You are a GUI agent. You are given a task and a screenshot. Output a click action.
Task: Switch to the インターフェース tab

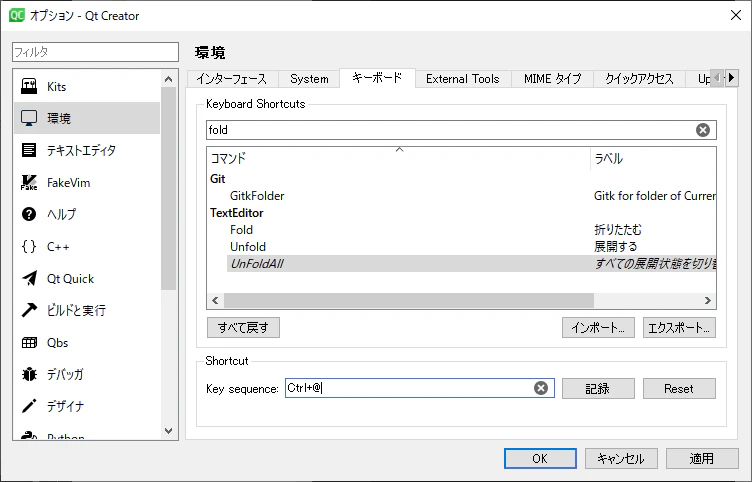232,79
